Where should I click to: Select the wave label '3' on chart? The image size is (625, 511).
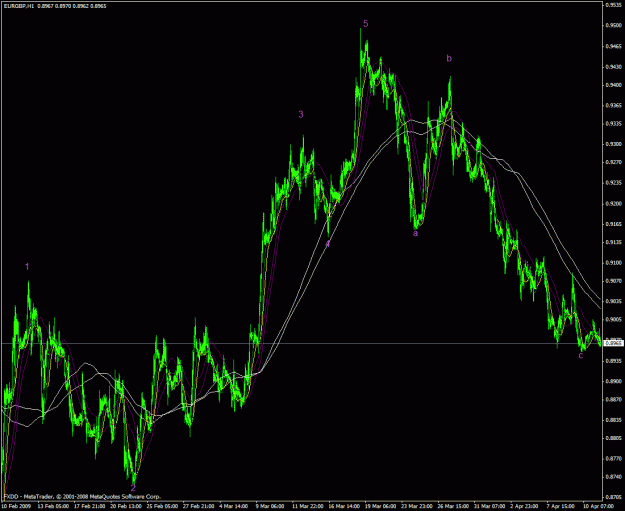(301, 114)
